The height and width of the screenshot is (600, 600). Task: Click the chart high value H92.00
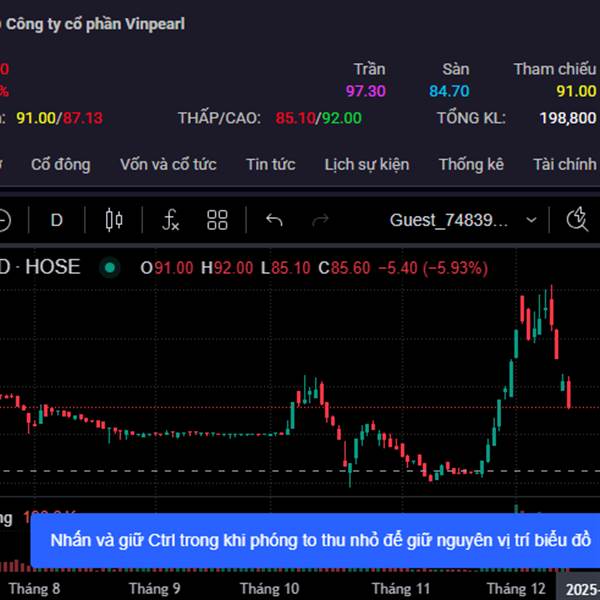coord(227,268)
